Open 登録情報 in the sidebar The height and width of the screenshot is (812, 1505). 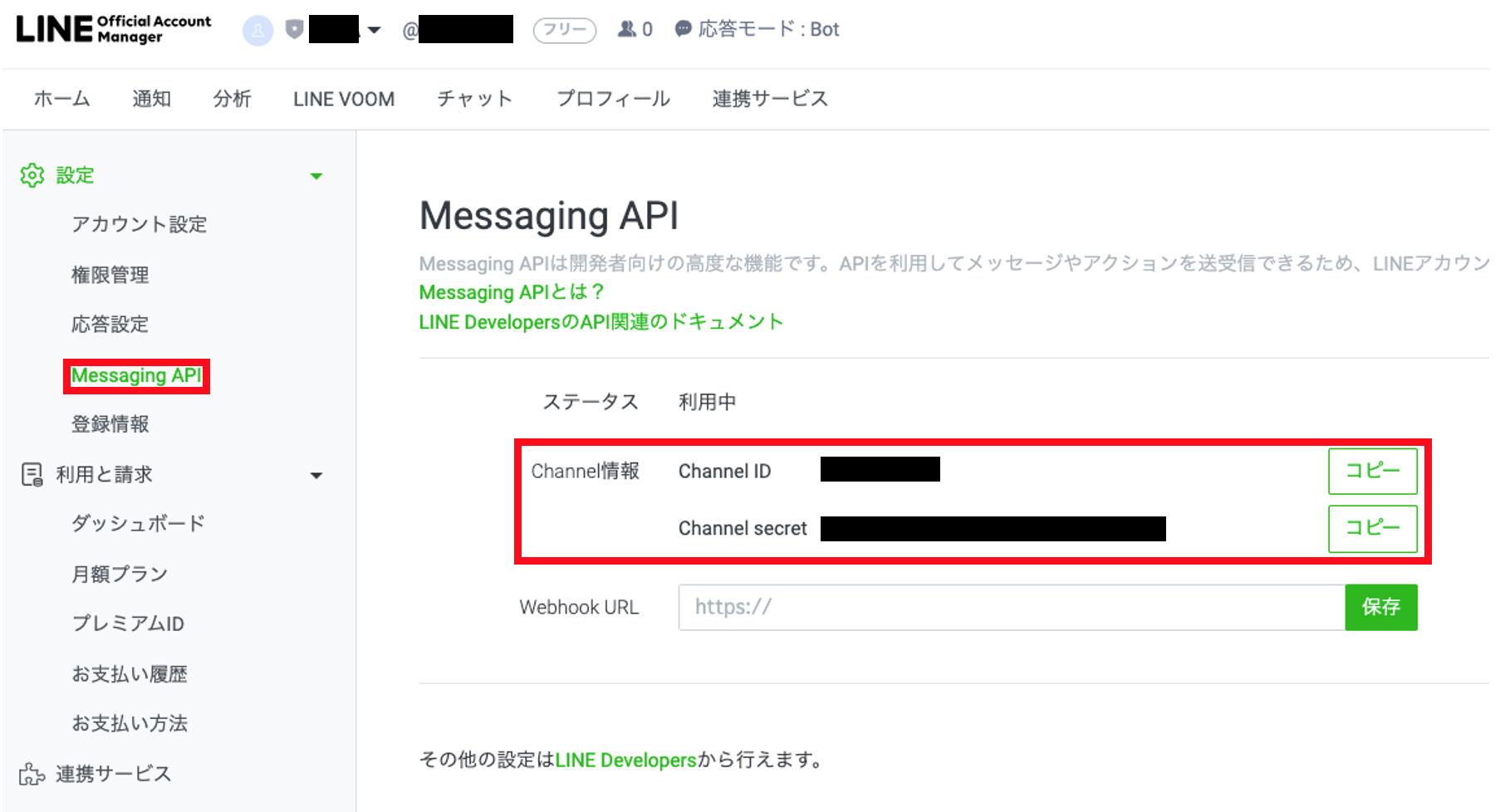point(110,424)
